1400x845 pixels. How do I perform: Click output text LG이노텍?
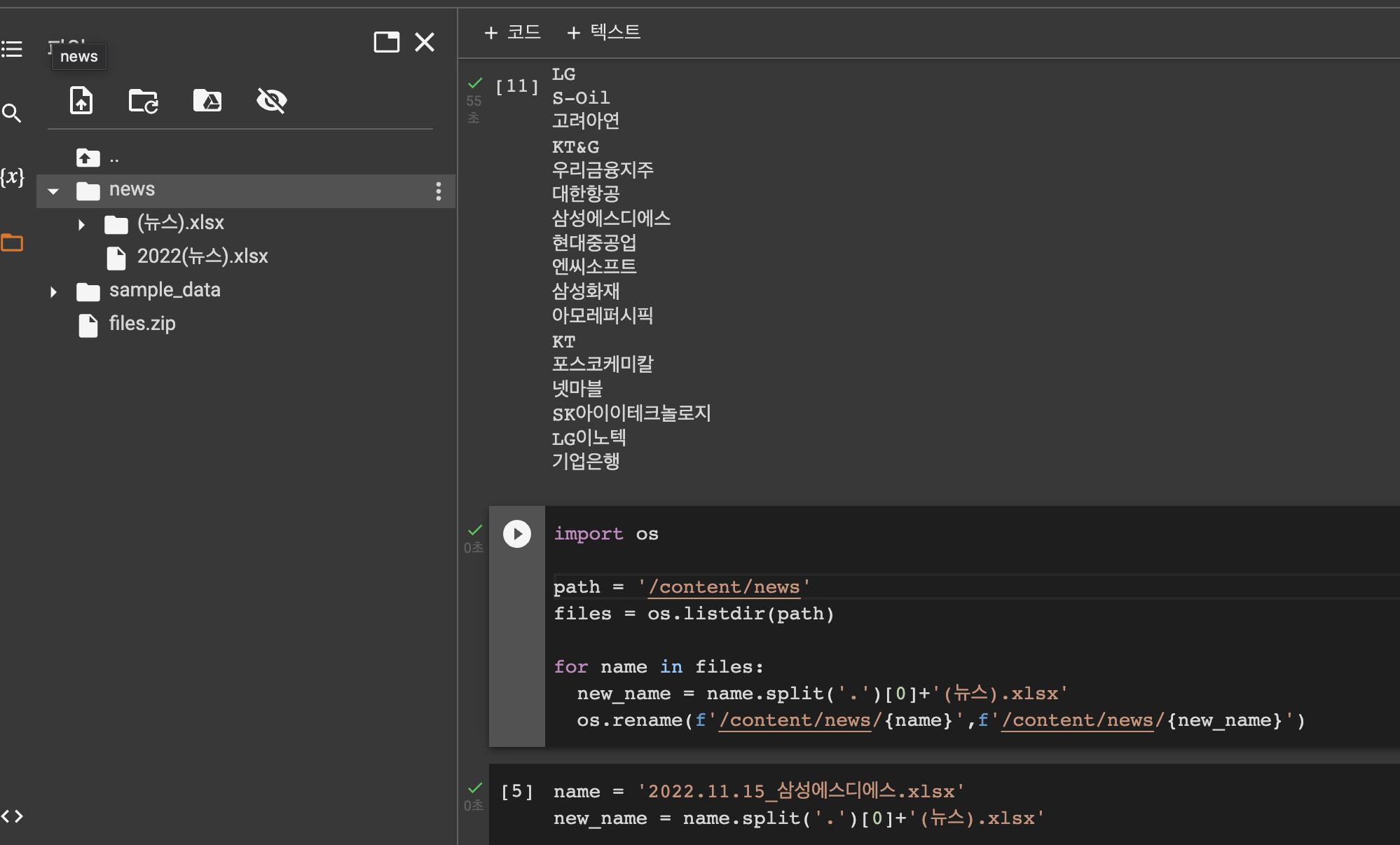pyautogui.click(x=589, y=438)
